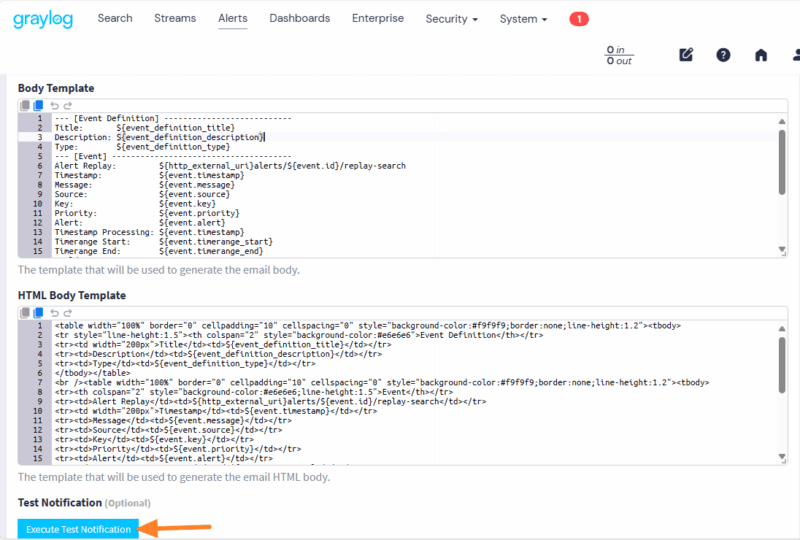Open the scratchpad edit icon

click(686, 55)
